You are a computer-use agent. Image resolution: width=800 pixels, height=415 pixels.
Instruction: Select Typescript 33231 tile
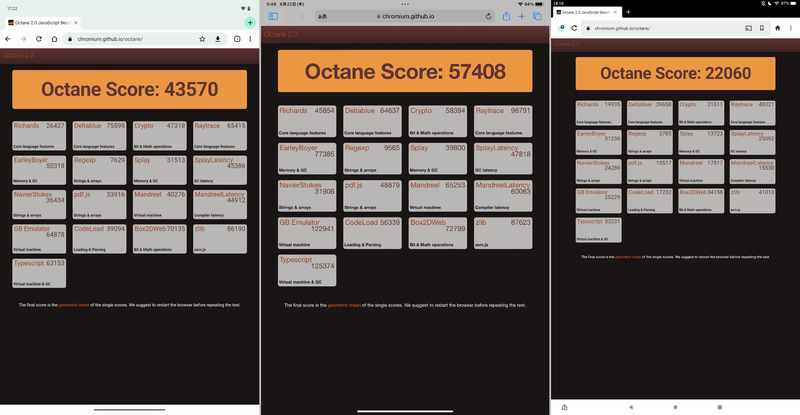point(599,230)
